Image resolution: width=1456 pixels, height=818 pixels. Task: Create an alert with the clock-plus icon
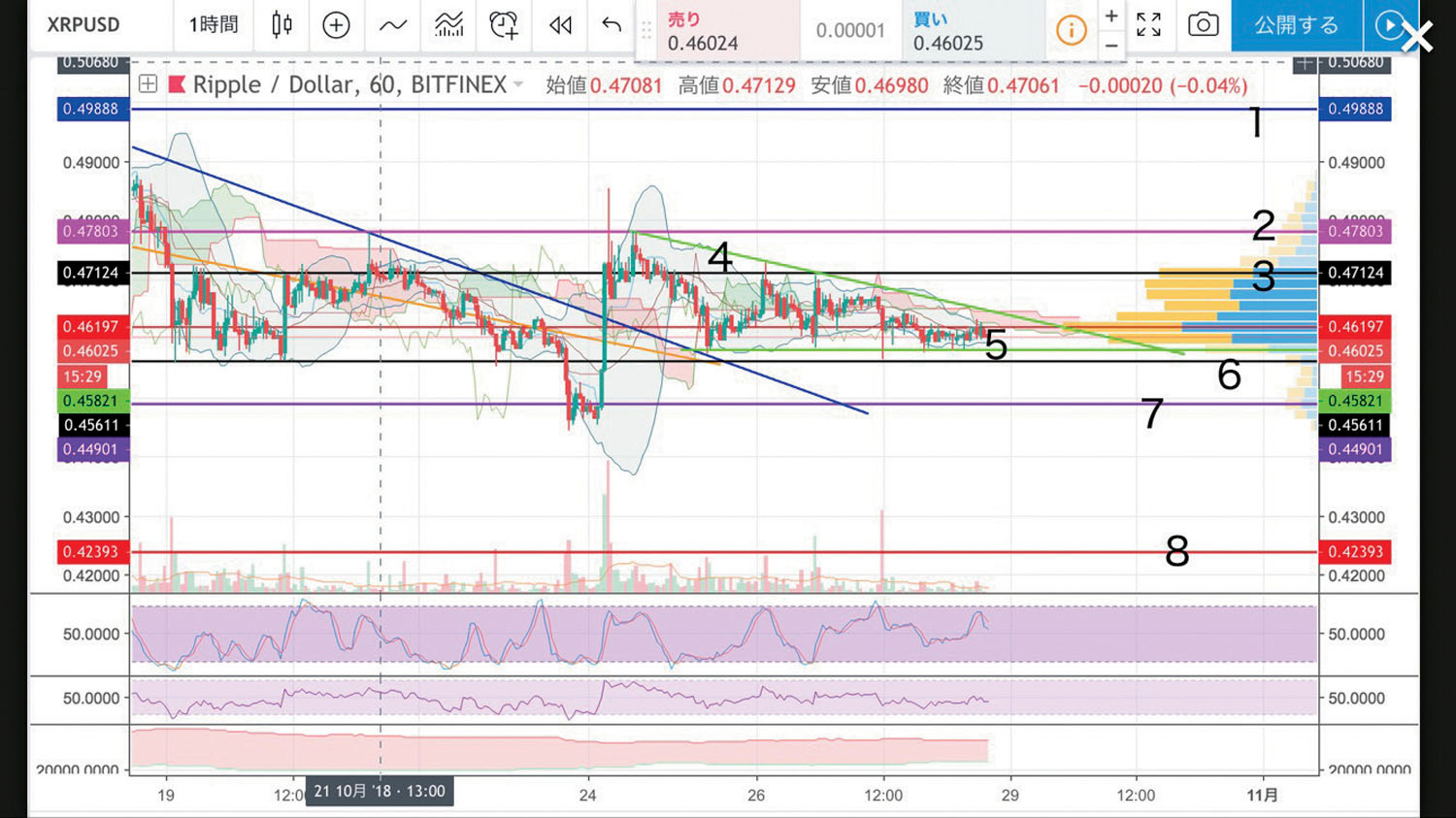click(504, 25)
